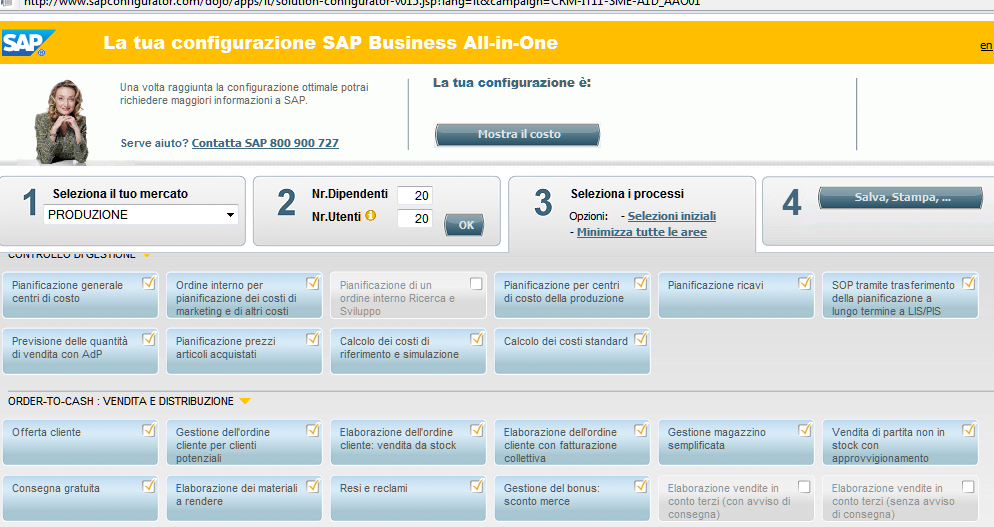This screenshot has width=994, height=527.
Task: Uncheck Vendita di partita non in stock
Action: 969,431
